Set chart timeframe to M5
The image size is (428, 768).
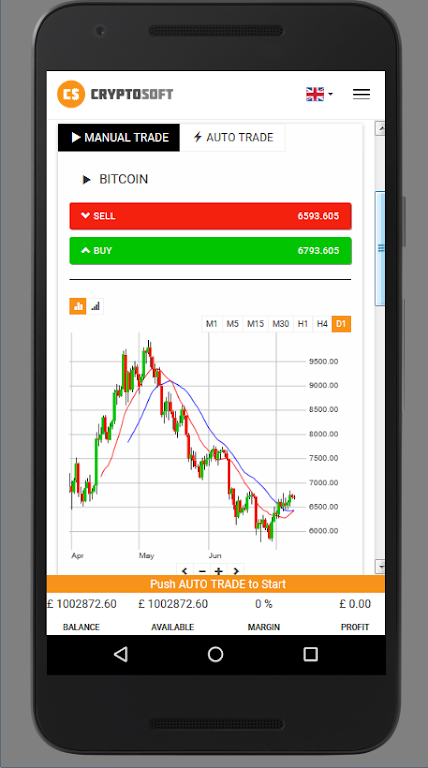[x=233, y=324]
